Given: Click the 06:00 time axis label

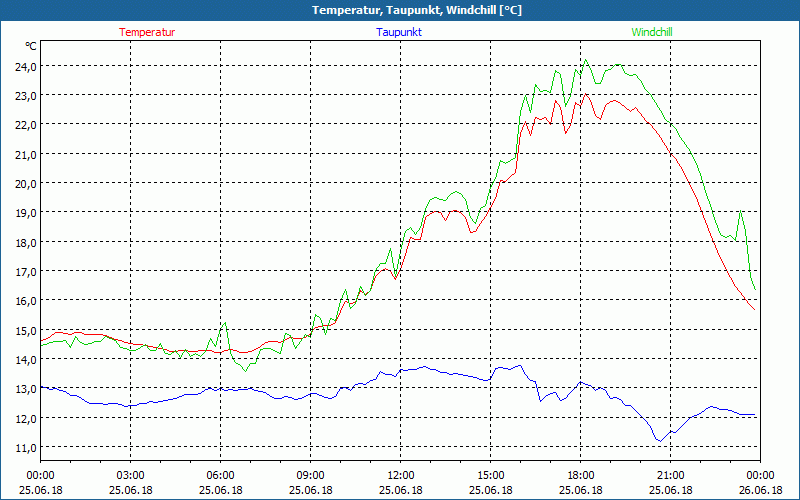Looking at the screenshot, I should [x=220, y=476].
